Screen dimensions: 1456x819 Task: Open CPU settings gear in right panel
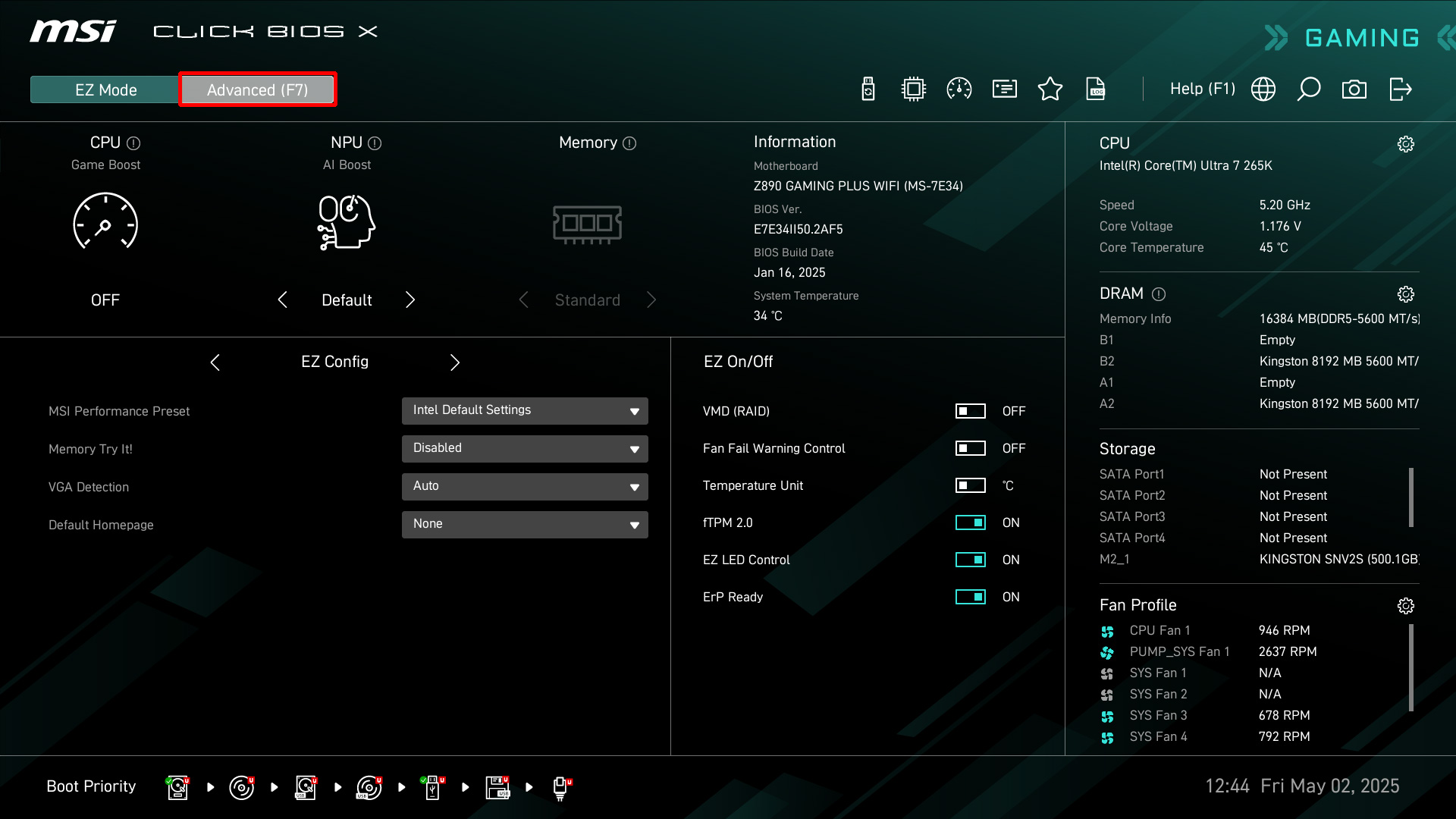point(1406,144)
